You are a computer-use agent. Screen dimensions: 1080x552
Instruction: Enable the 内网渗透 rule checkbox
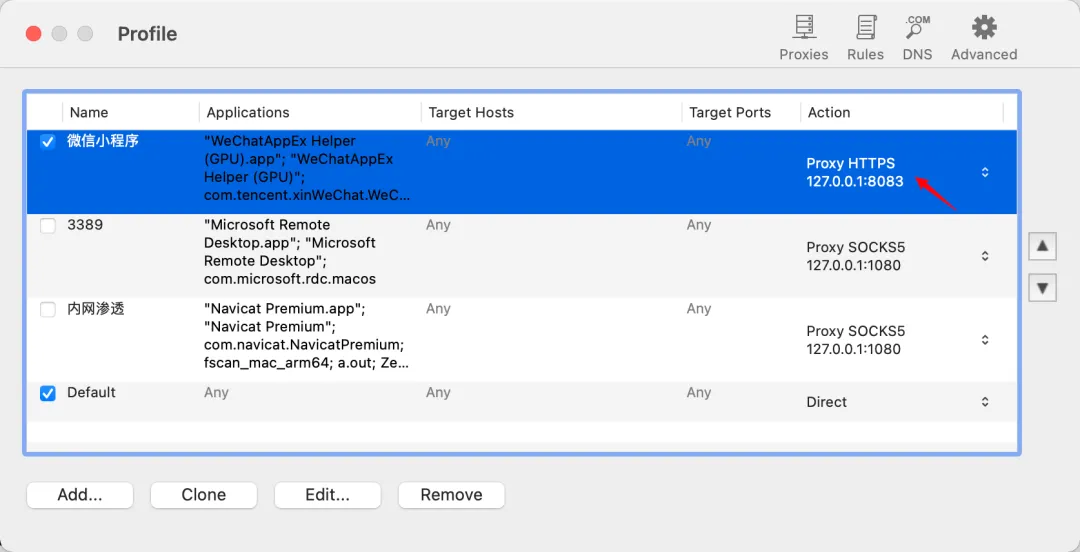click(48, 309)
